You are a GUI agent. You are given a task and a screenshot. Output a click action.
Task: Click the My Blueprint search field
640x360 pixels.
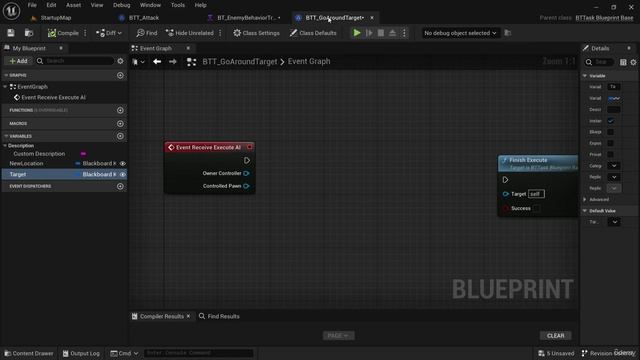pyautogui.click(x=75, y=61)
